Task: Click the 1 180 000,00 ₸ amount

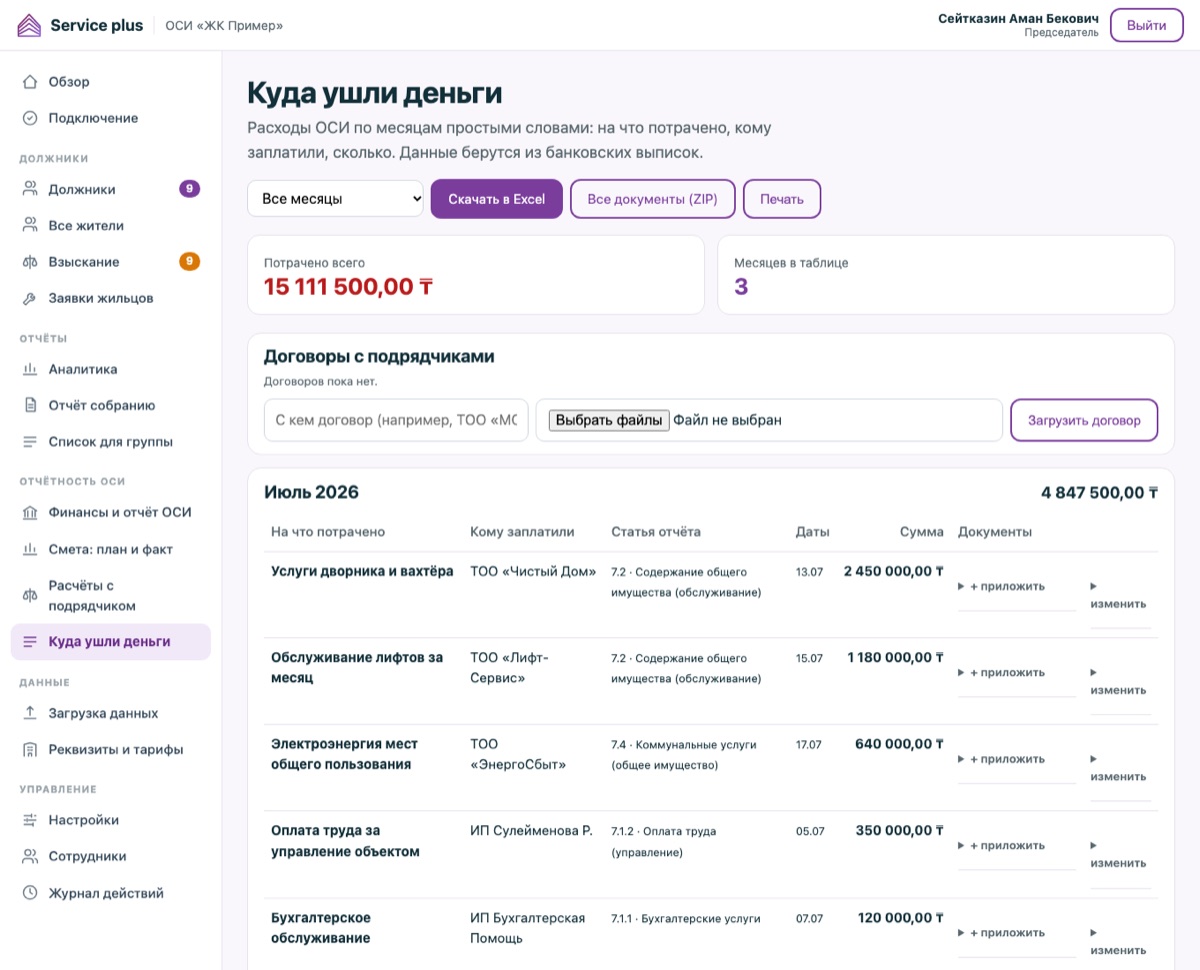Action: pyautogui.click(x=895, y=657)
